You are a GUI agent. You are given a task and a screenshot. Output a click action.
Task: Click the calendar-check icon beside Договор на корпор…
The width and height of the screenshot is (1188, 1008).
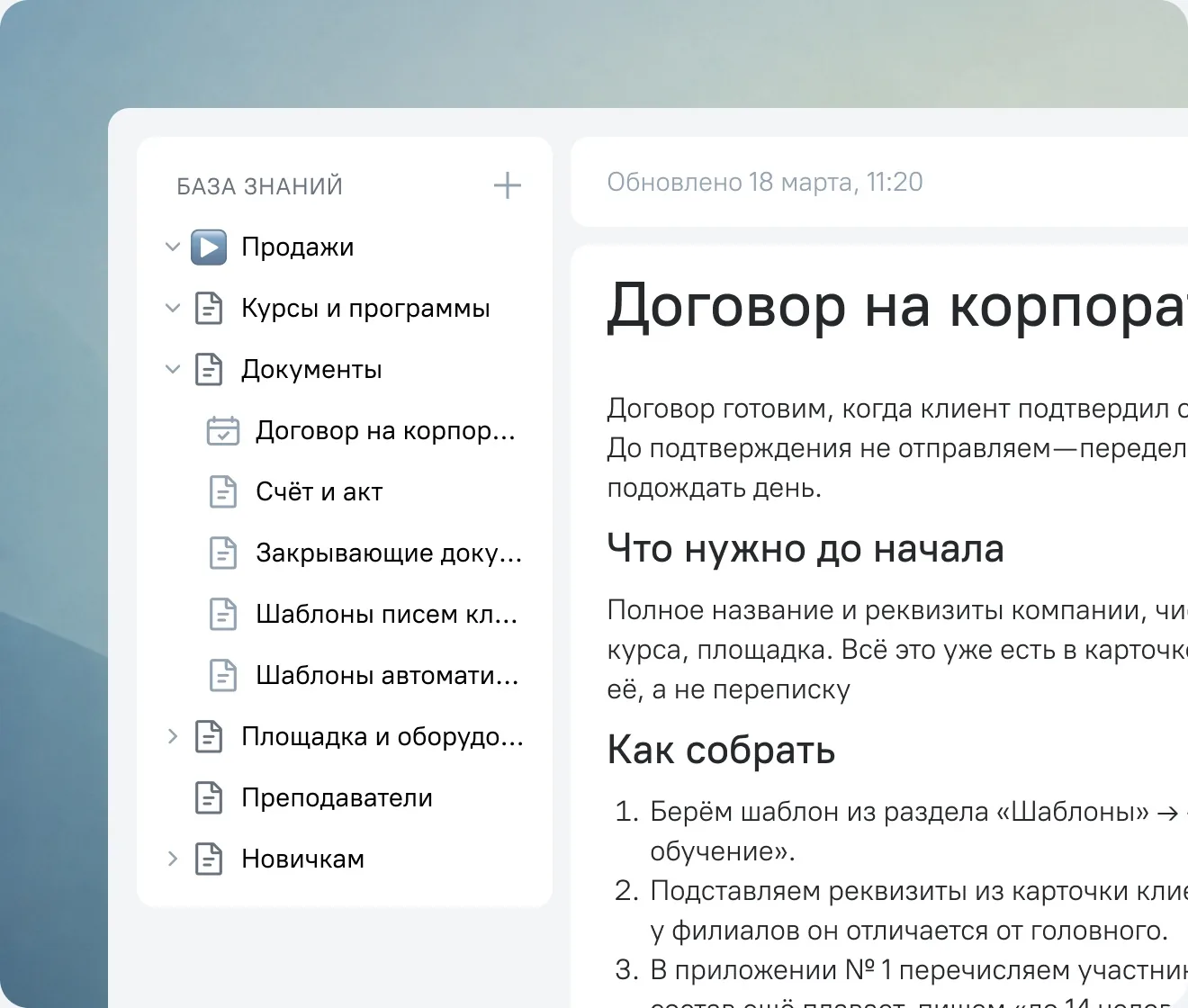(x=223, y=430)
